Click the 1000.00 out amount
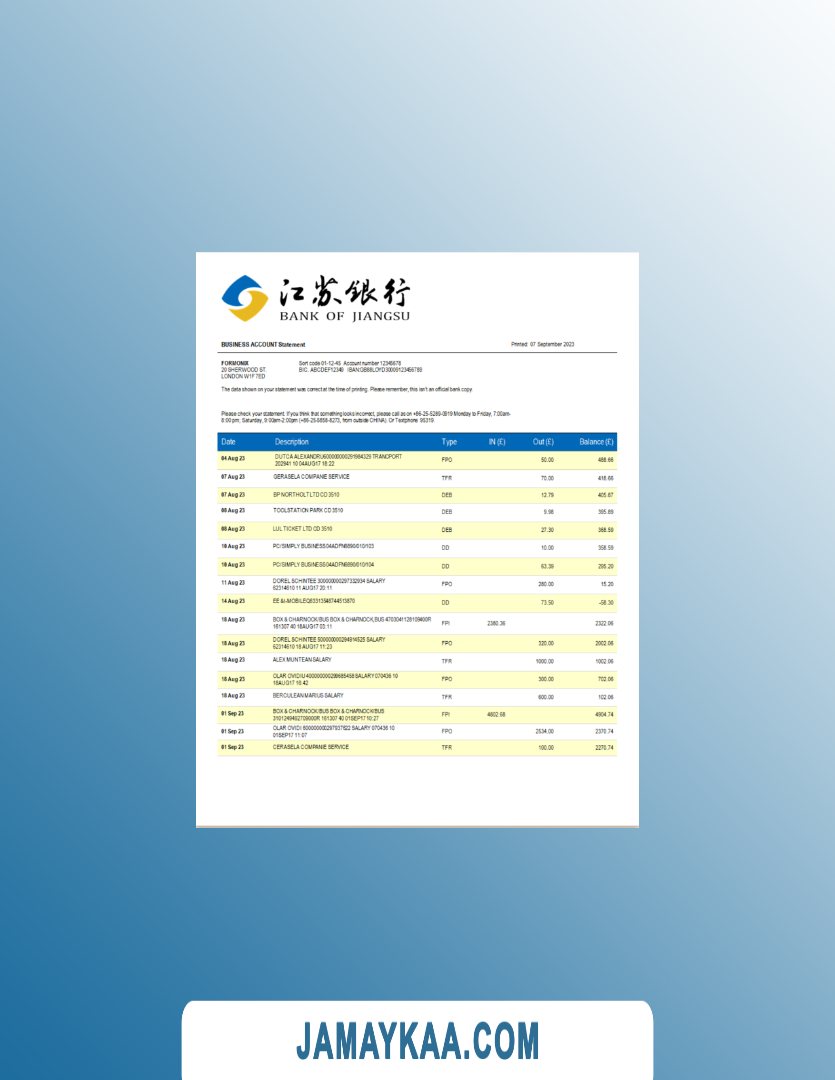This screenshot has height=1080, width=835. (544, 661)
